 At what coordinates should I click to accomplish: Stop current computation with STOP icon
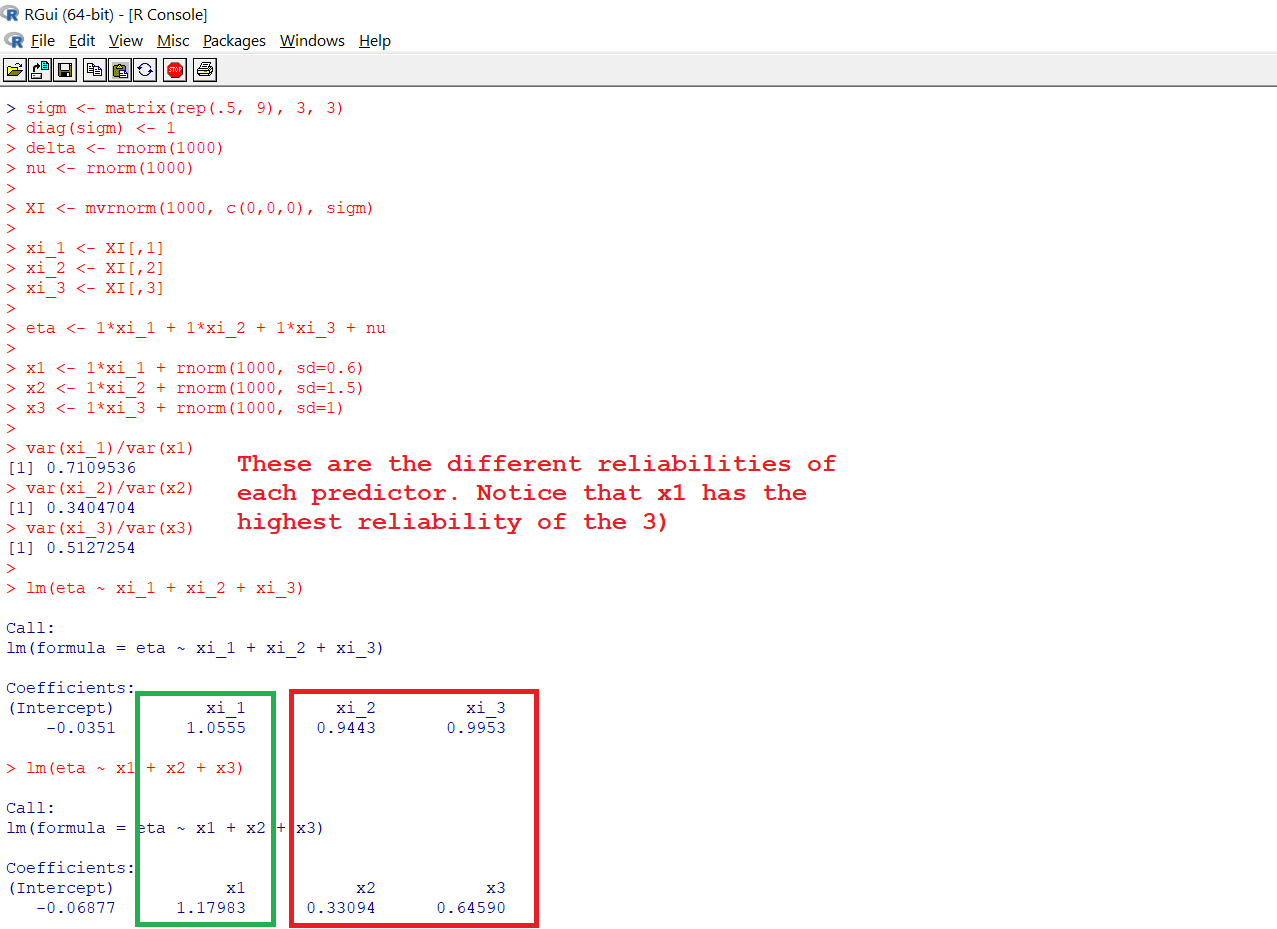click(x=175, y=70)
